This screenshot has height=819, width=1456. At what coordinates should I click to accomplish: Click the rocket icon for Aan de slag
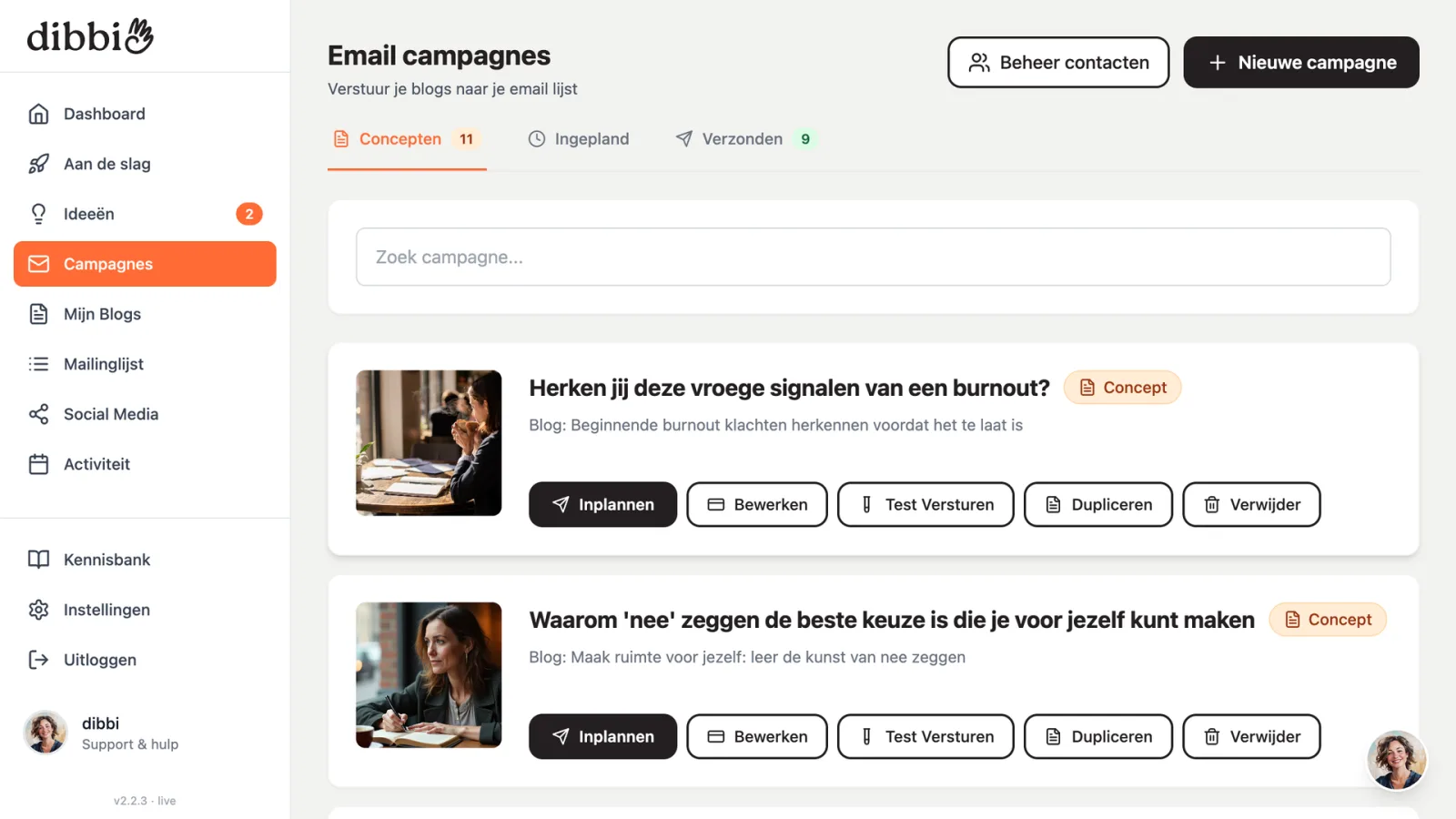(38, 164)
